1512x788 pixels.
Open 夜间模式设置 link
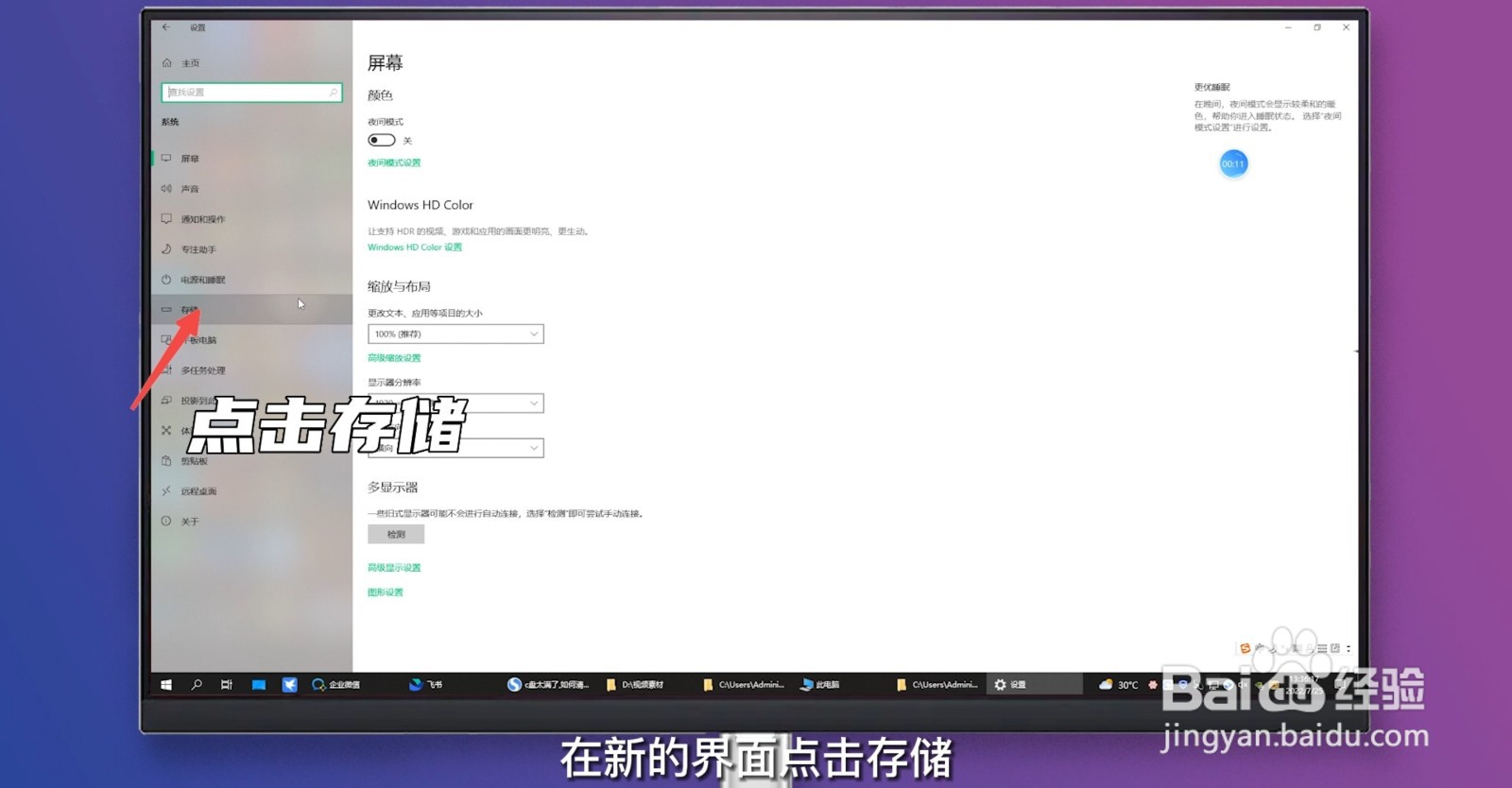(394, 163)
